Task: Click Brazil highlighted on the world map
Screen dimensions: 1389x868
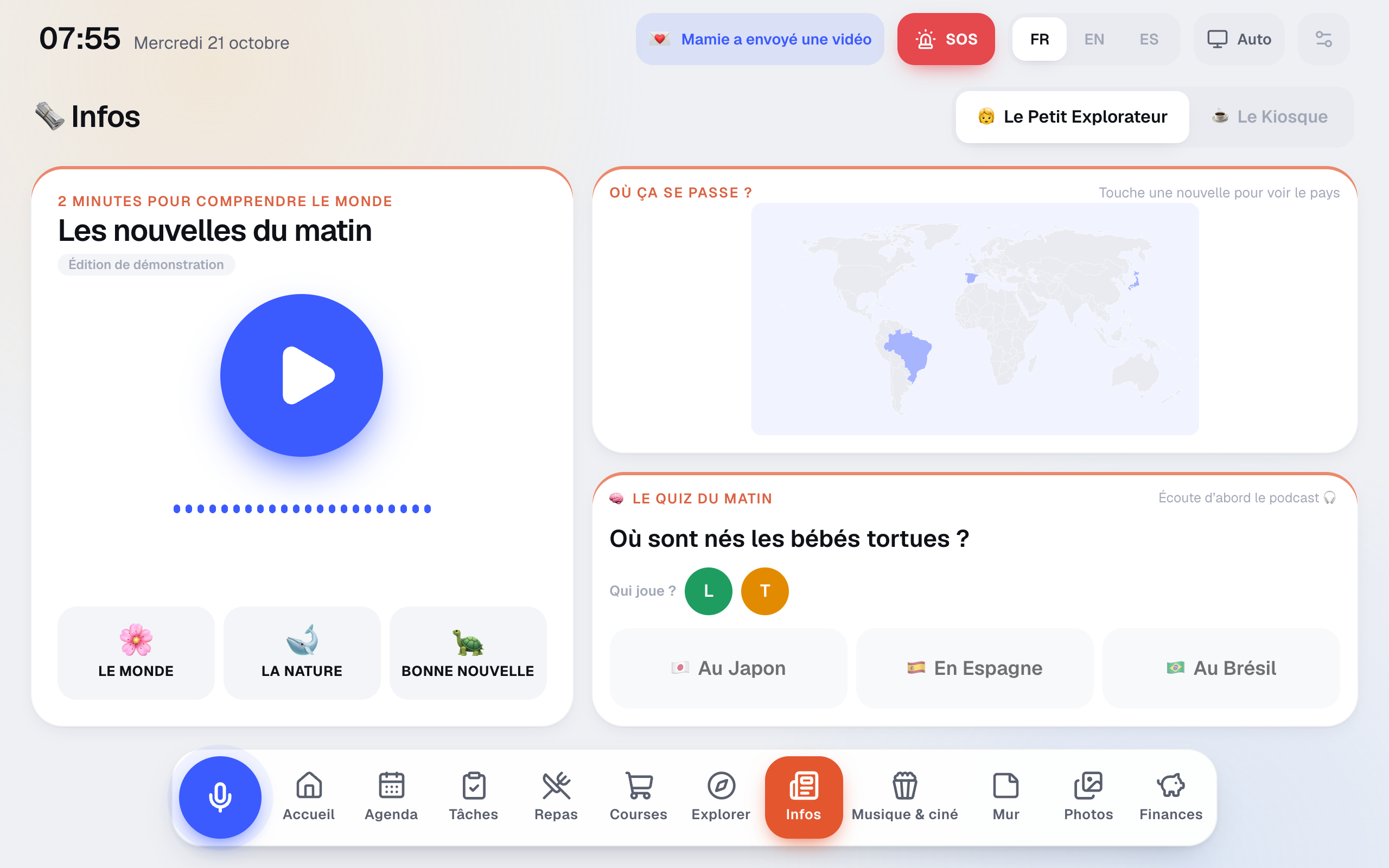Action: point(910,353)
